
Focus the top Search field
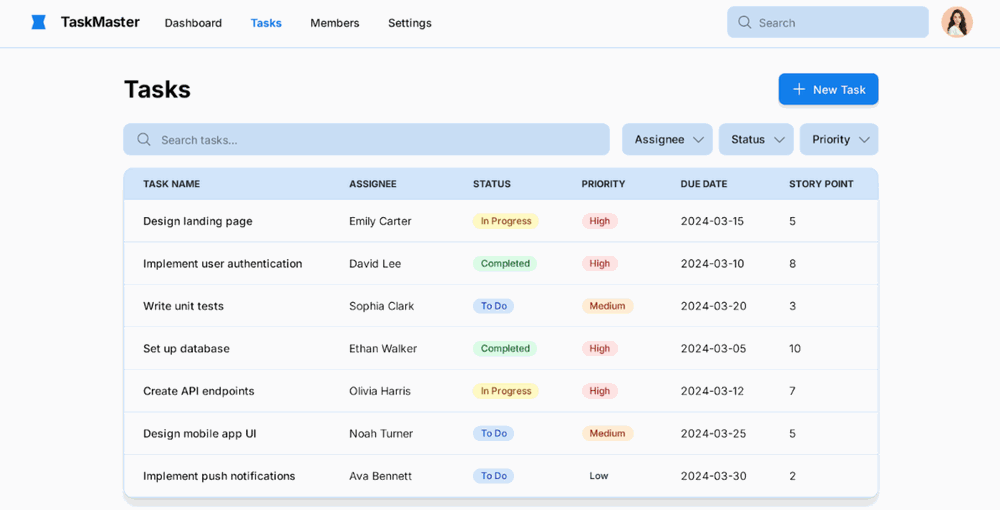coord(828,22)
